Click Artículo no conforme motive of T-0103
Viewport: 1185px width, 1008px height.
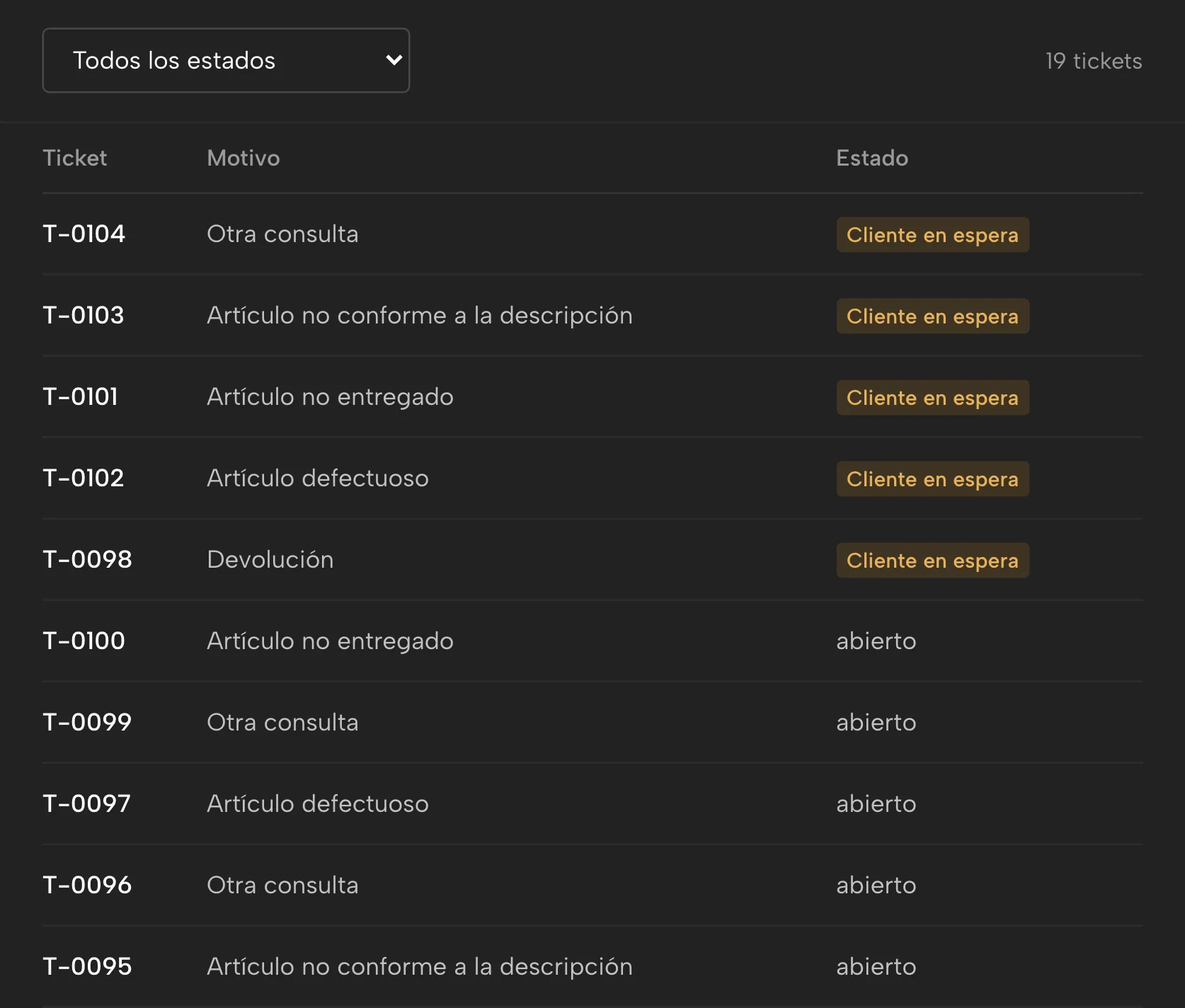420,315
